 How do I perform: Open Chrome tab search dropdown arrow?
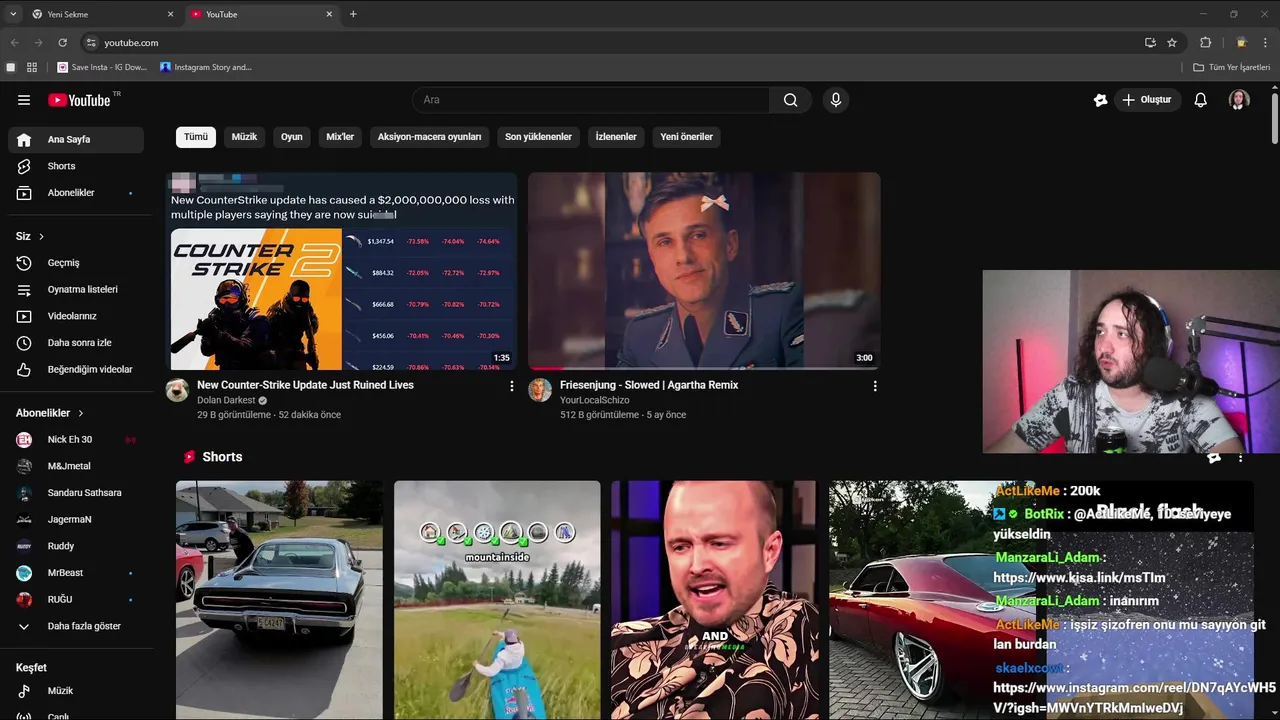pyautogui.click(x=12, y=14)
